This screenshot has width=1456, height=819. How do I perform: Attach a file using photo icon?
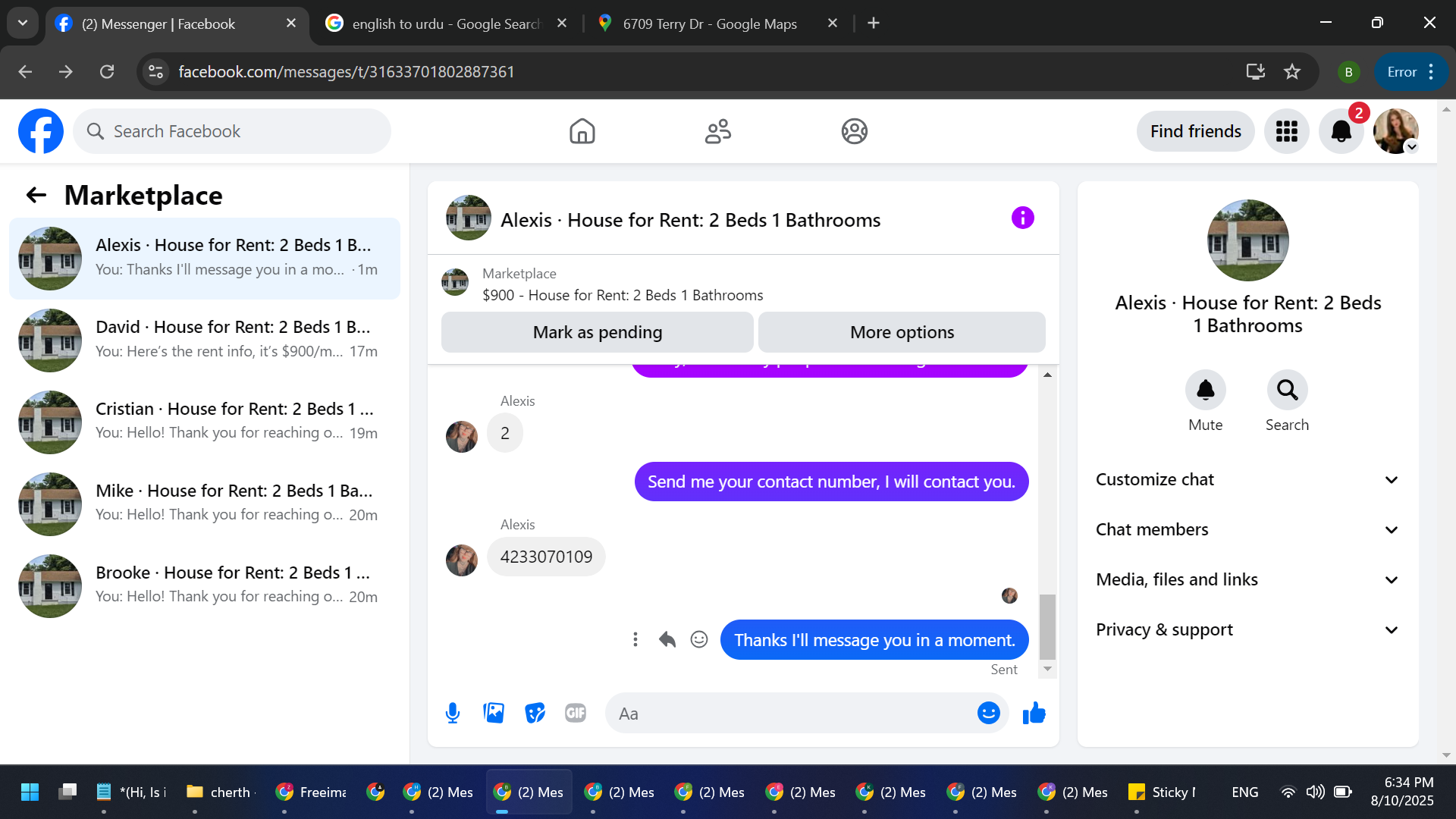click(494, 713)
